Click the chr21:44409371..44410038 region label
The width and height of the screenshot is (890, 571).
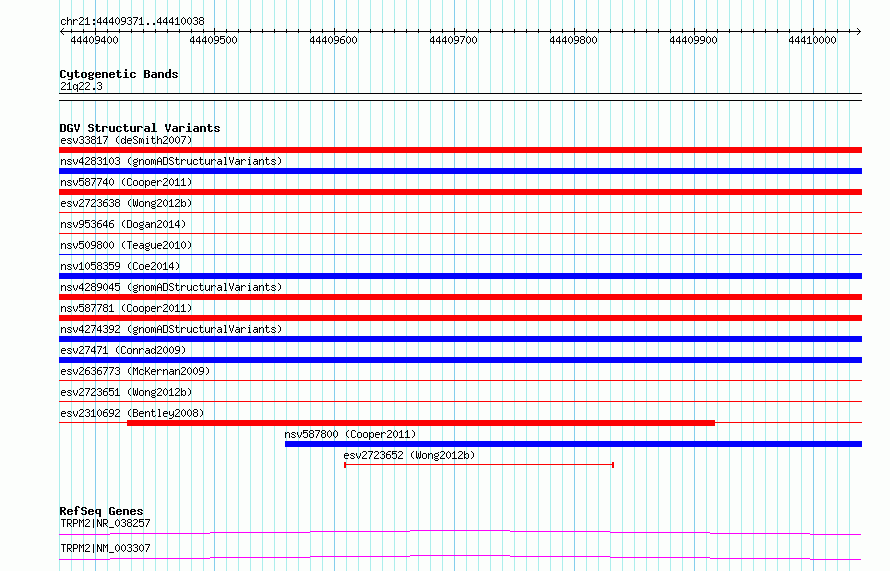pos(132,21)
